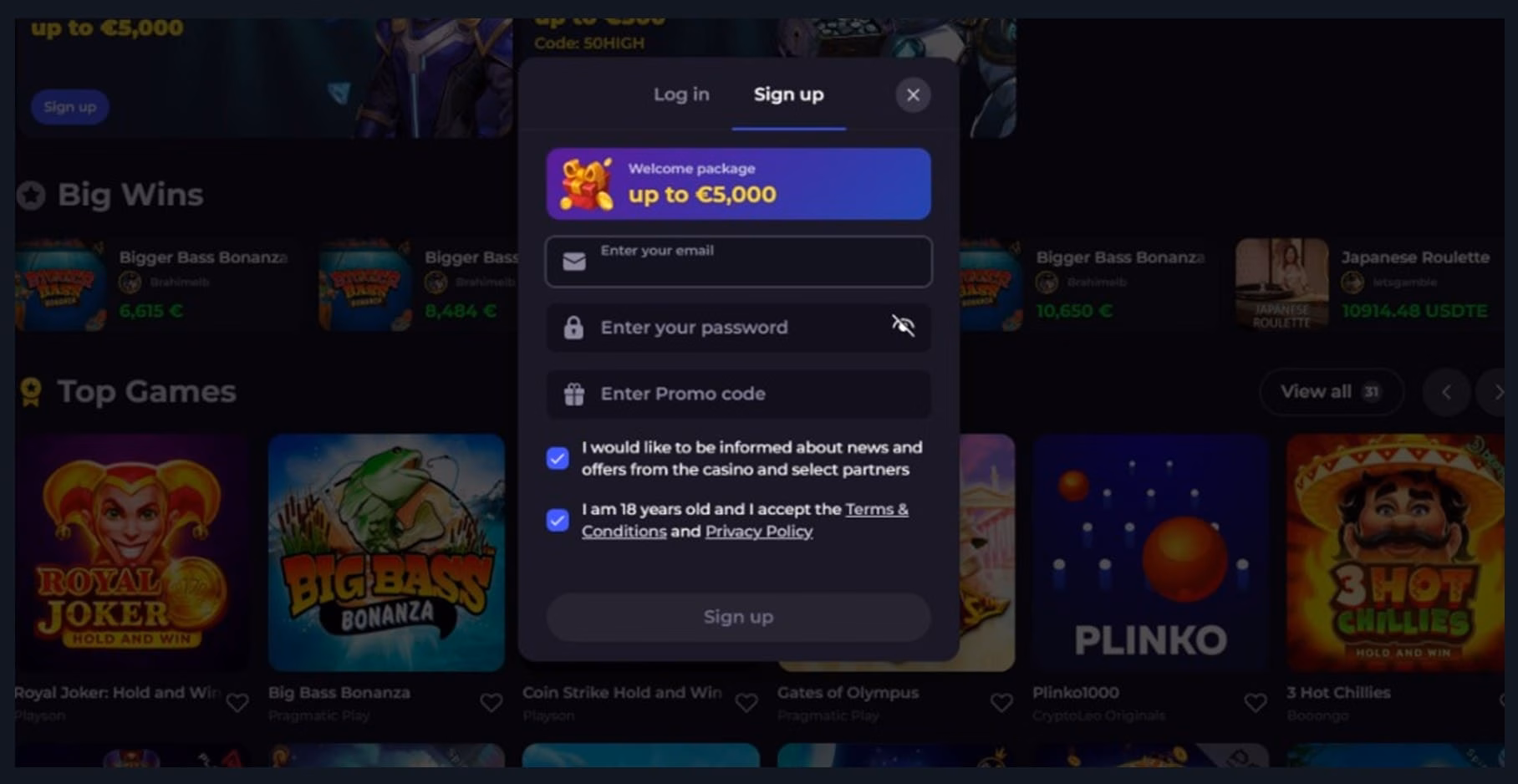Toggle password visibility eye icon
The height and width of the screenshot is (784, 1518).
pos(903,326)
